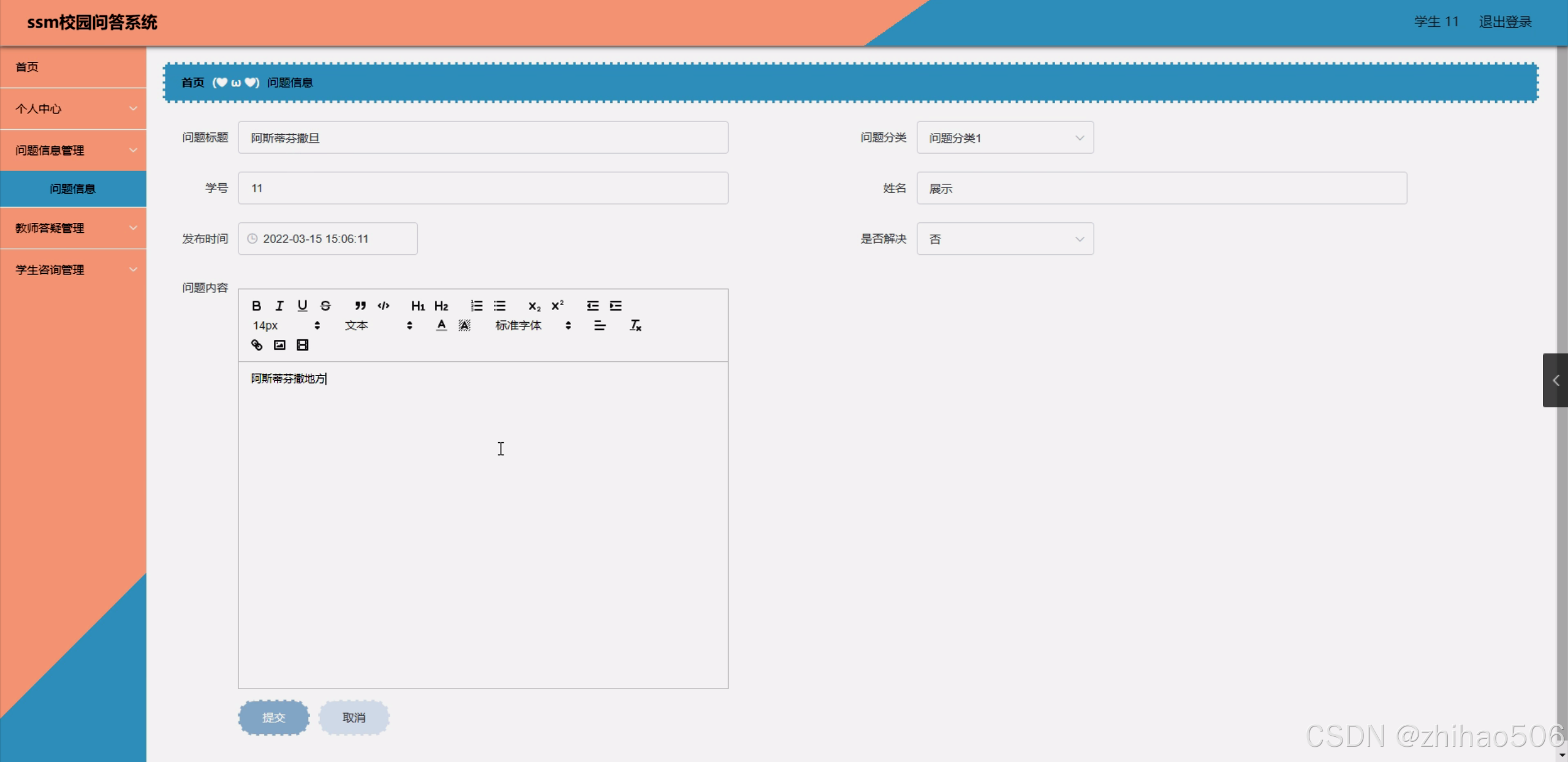Focus the 姓名 input field
Screen dimensions: 1568x762
point(1162,188)
